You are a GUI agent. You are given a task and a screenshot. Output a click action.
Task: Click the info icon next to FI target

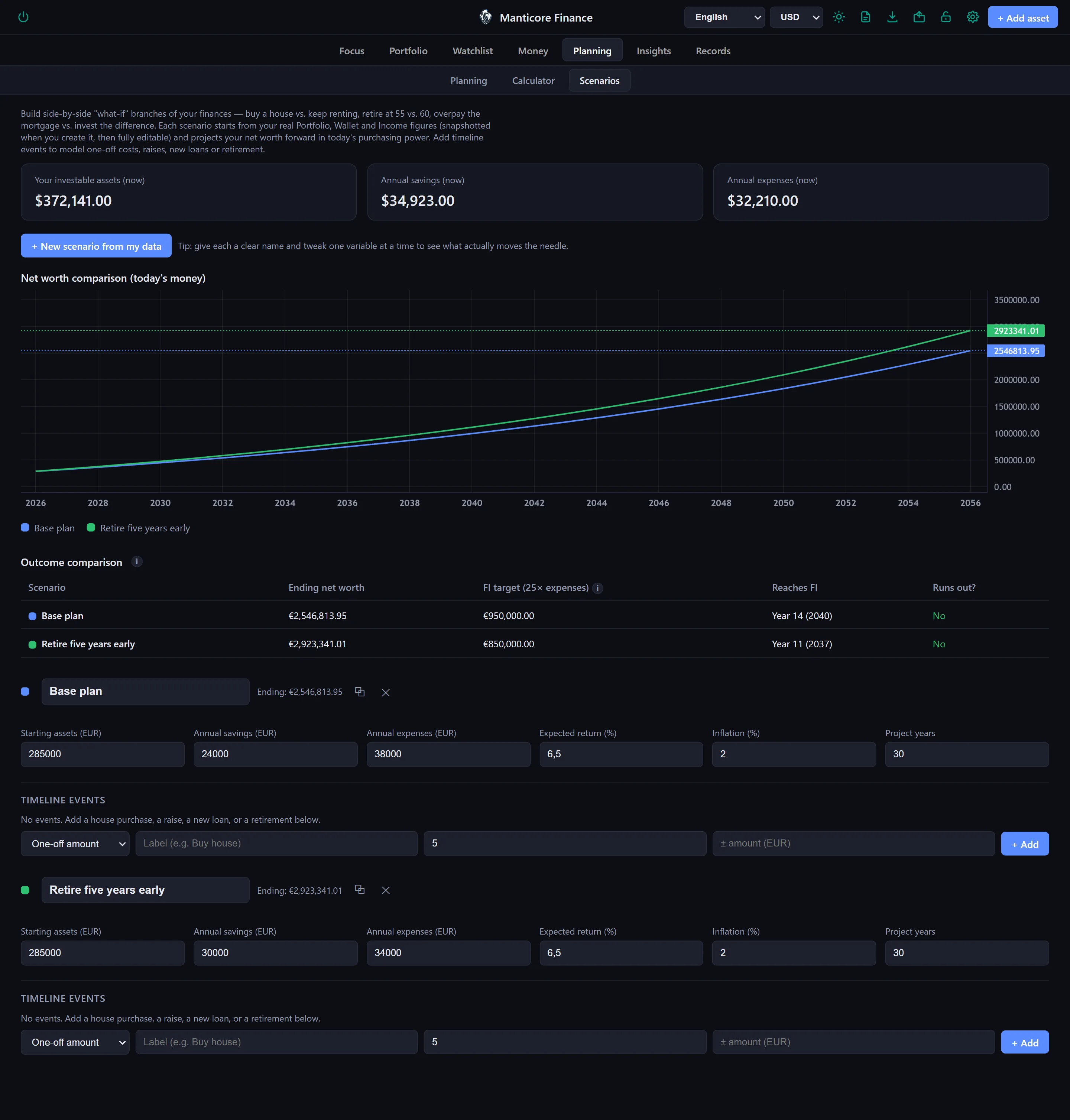[x=597, y=587]
